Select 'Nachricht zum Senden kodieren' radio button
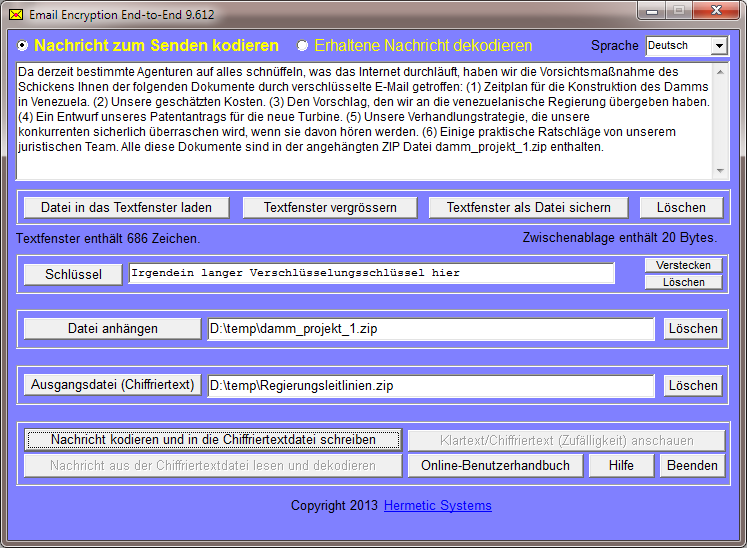 click(x=24, y=46)
